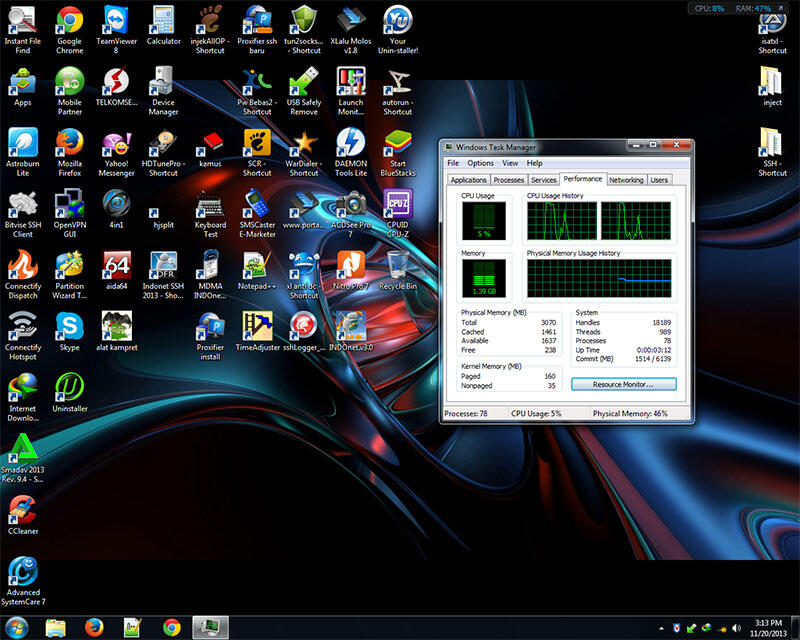Click the 'Physical Memory: 46%' status text
The image size is (800, 640).
click(630, 414)
